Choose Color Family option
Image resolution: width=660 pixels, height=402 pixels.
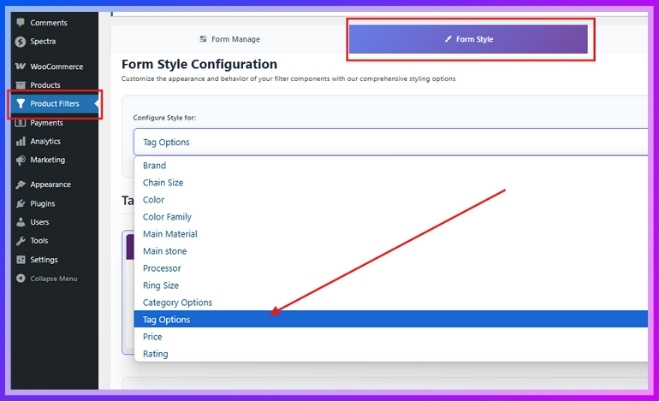coord(391,217)
